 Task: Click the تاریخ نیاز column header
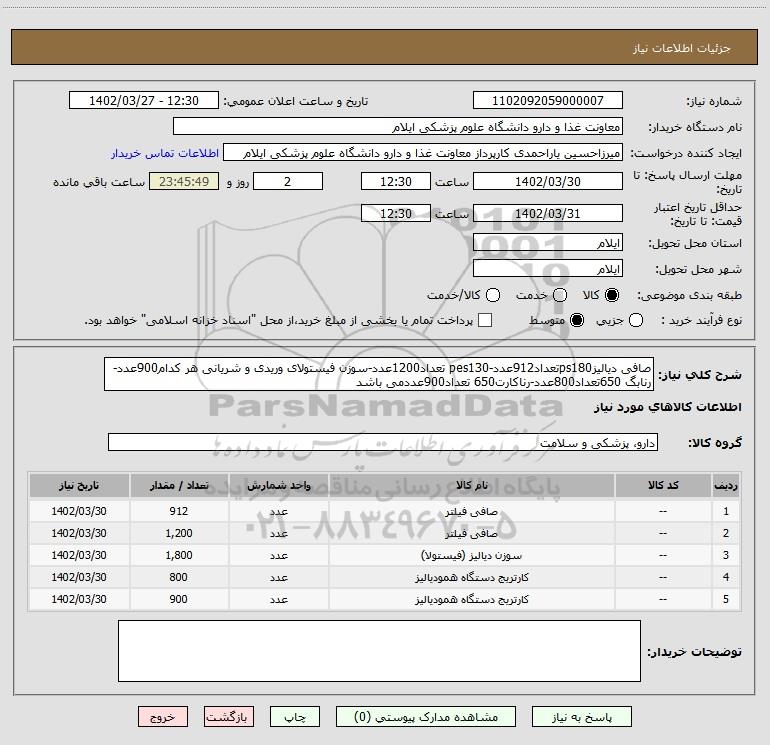click(x=79, y=485)
